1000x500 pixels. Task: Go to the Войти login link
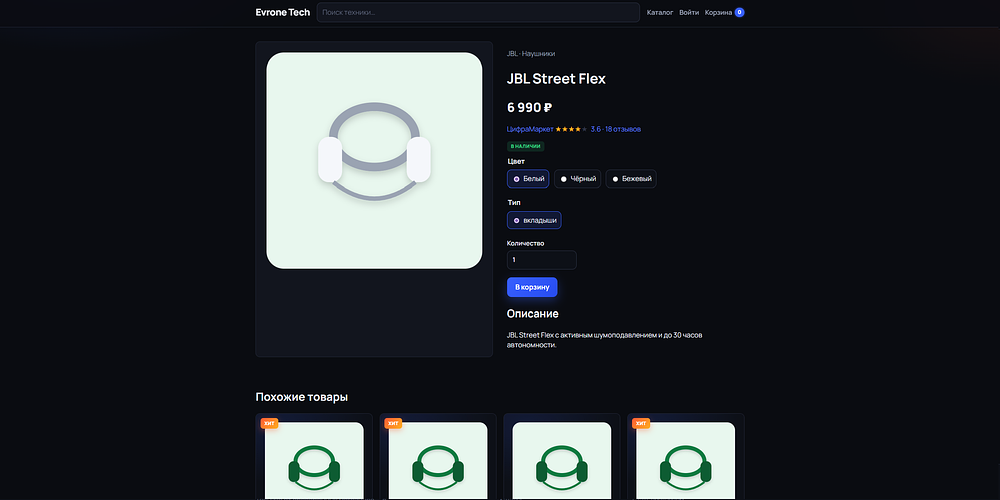pos(689,12)
